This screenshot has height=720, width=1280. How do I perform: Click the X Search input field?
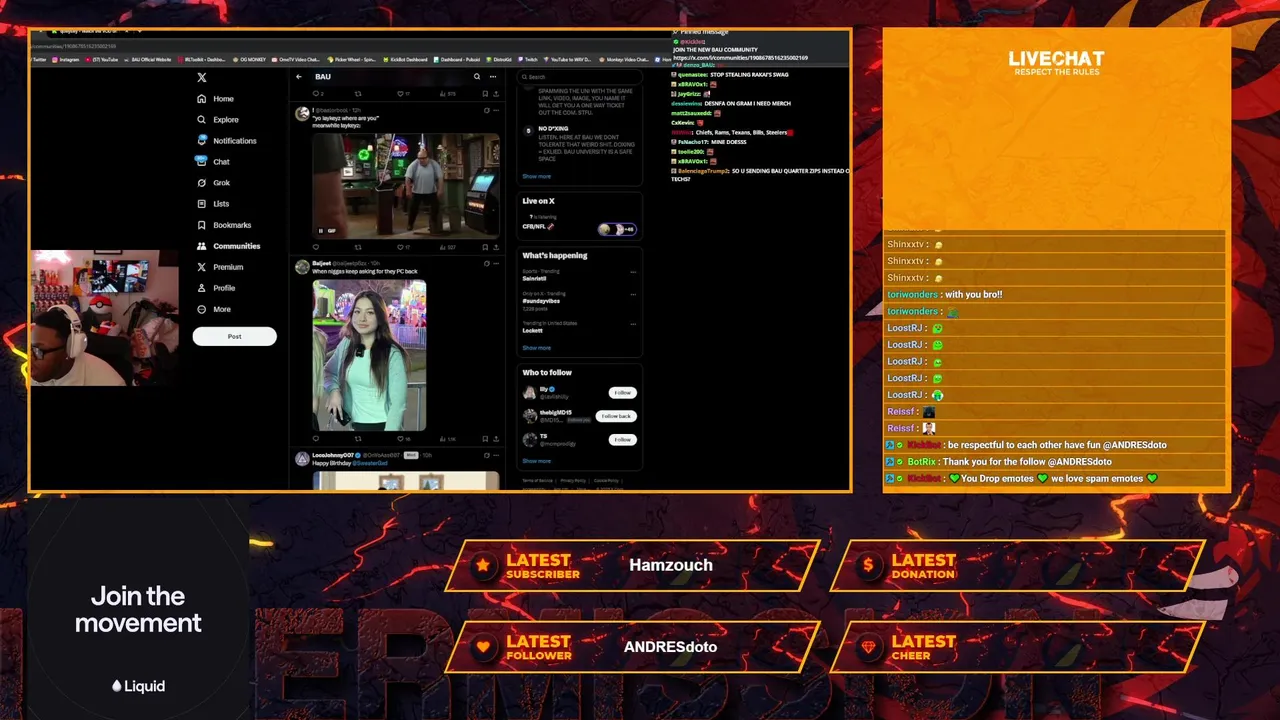pyautogui.click(x=579, y=77)
